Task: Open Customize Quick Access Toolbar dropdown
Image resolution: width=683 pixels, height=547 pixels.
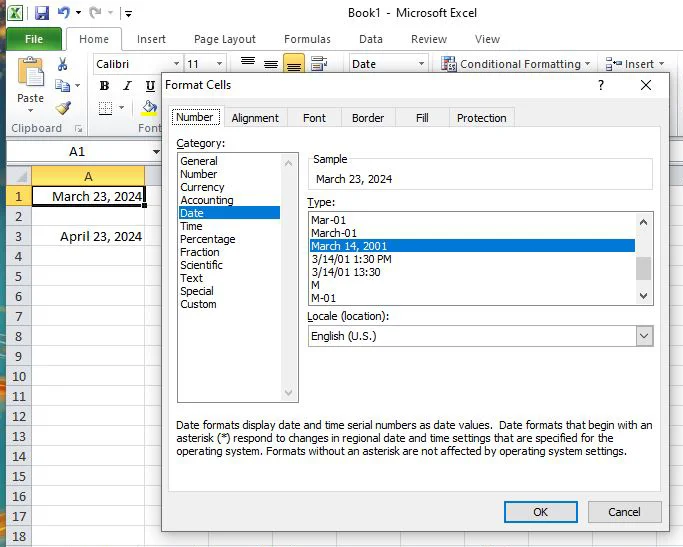Action: [x=128, y=14]
